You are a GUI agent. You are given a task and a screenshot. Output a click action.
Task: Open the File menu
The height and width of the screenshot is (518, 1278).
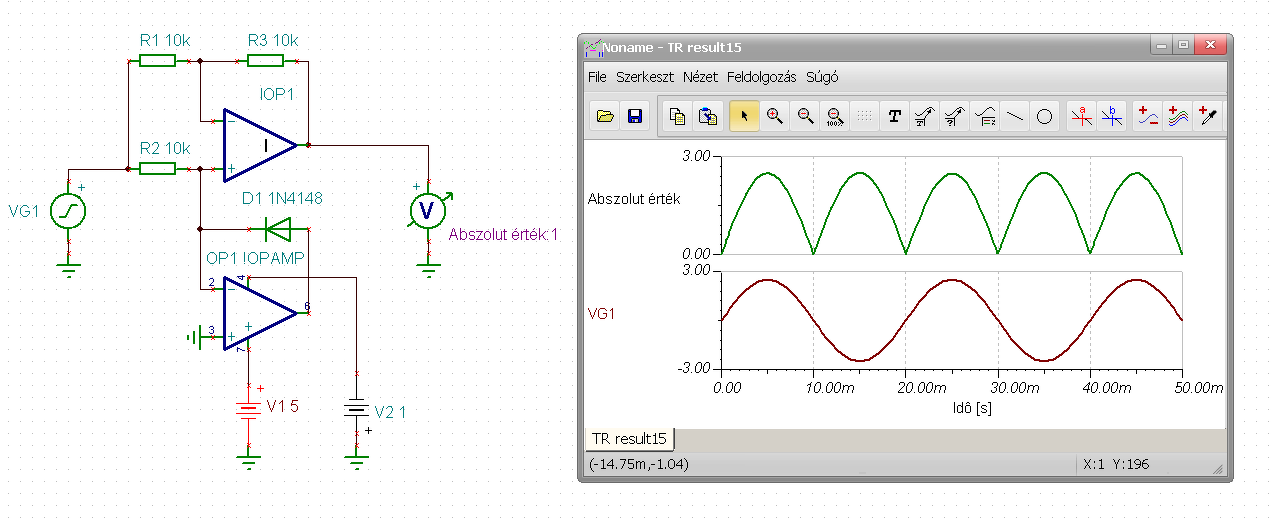597,77
